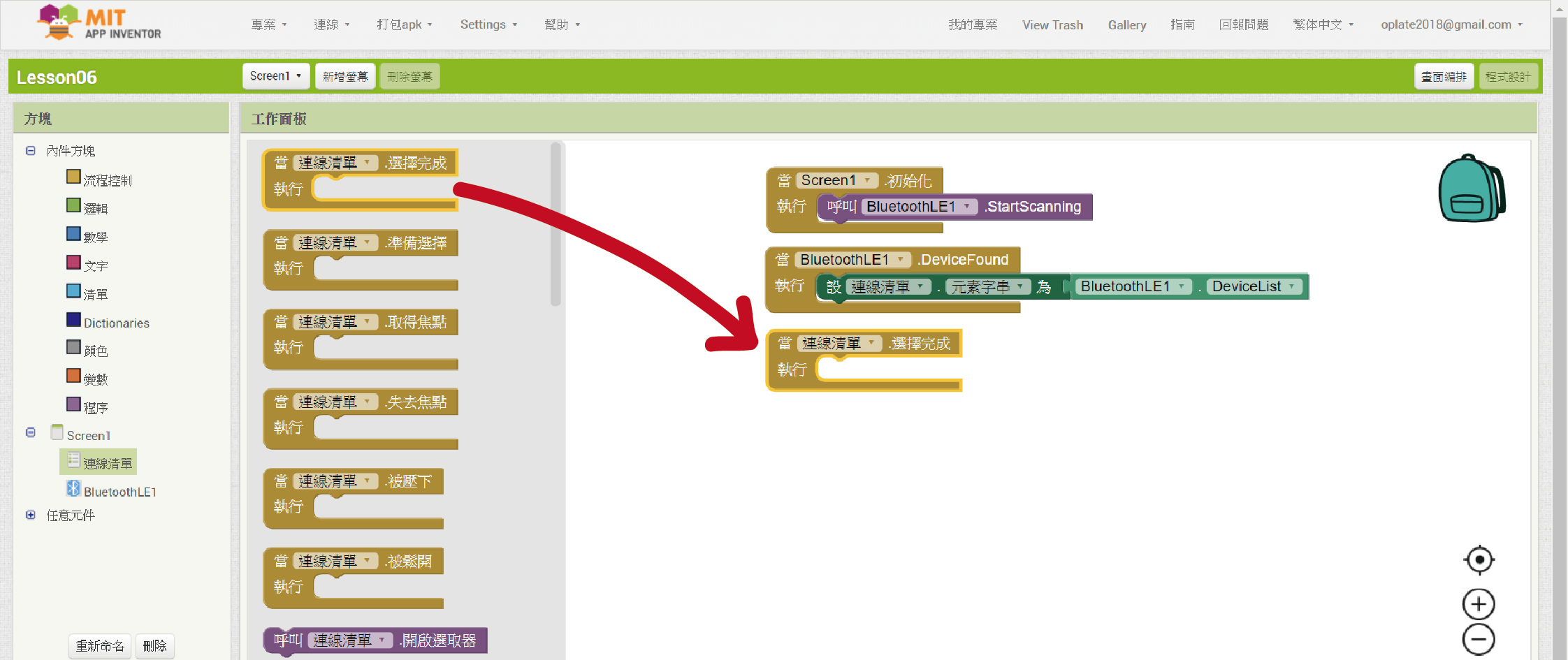Open the 打包apk build menu
Viewport: 1568px width, 660px height.
coord(404,24)
